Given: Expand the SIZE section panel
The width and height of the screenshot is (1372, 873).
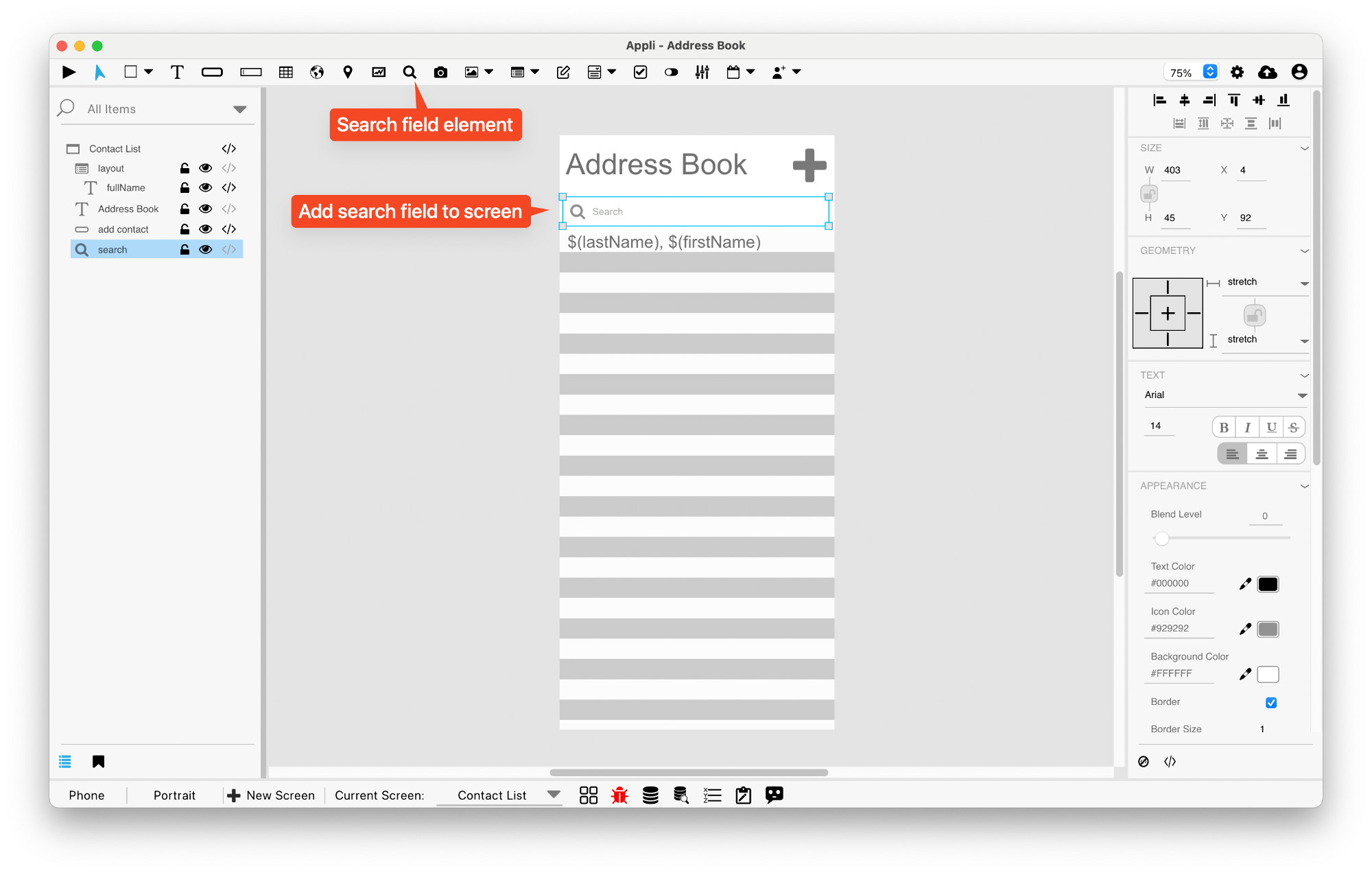Looking at the screenshot, I should 1305,148.
